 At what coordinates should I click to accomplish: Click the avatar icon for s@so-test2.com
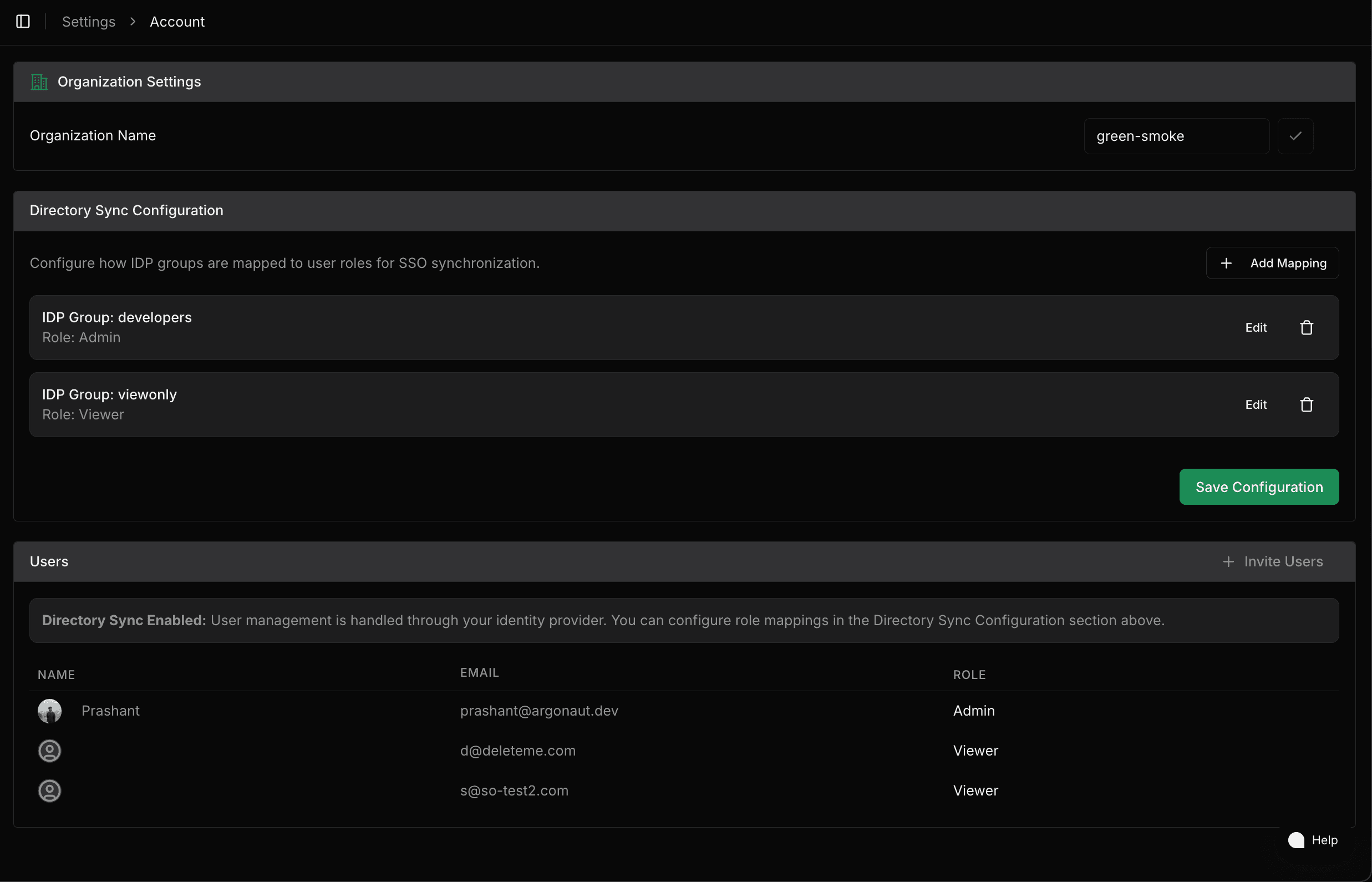tap(49, 791)
